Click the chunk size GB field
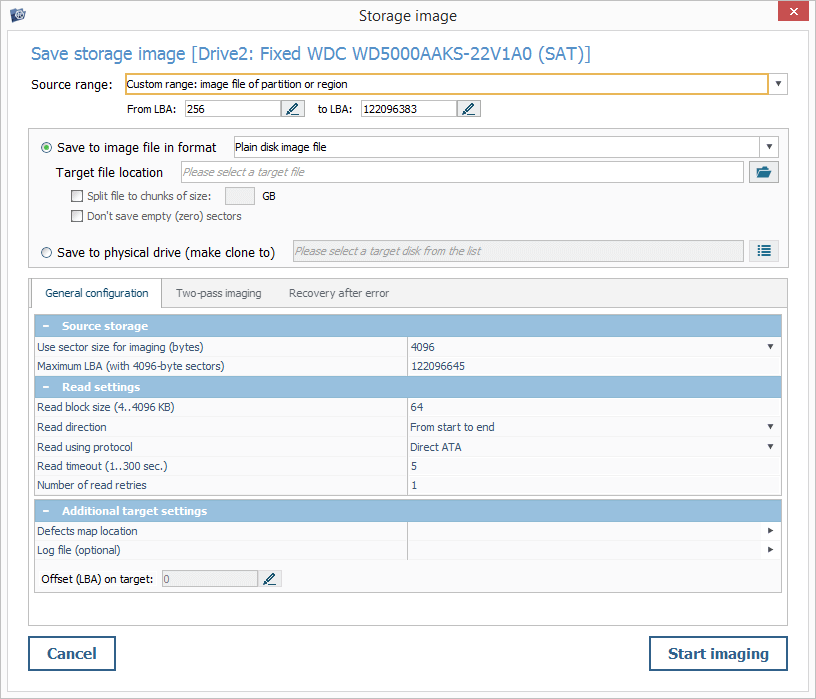Image resolution: width=816 pixels, height=699 pixels. [240, 196]
